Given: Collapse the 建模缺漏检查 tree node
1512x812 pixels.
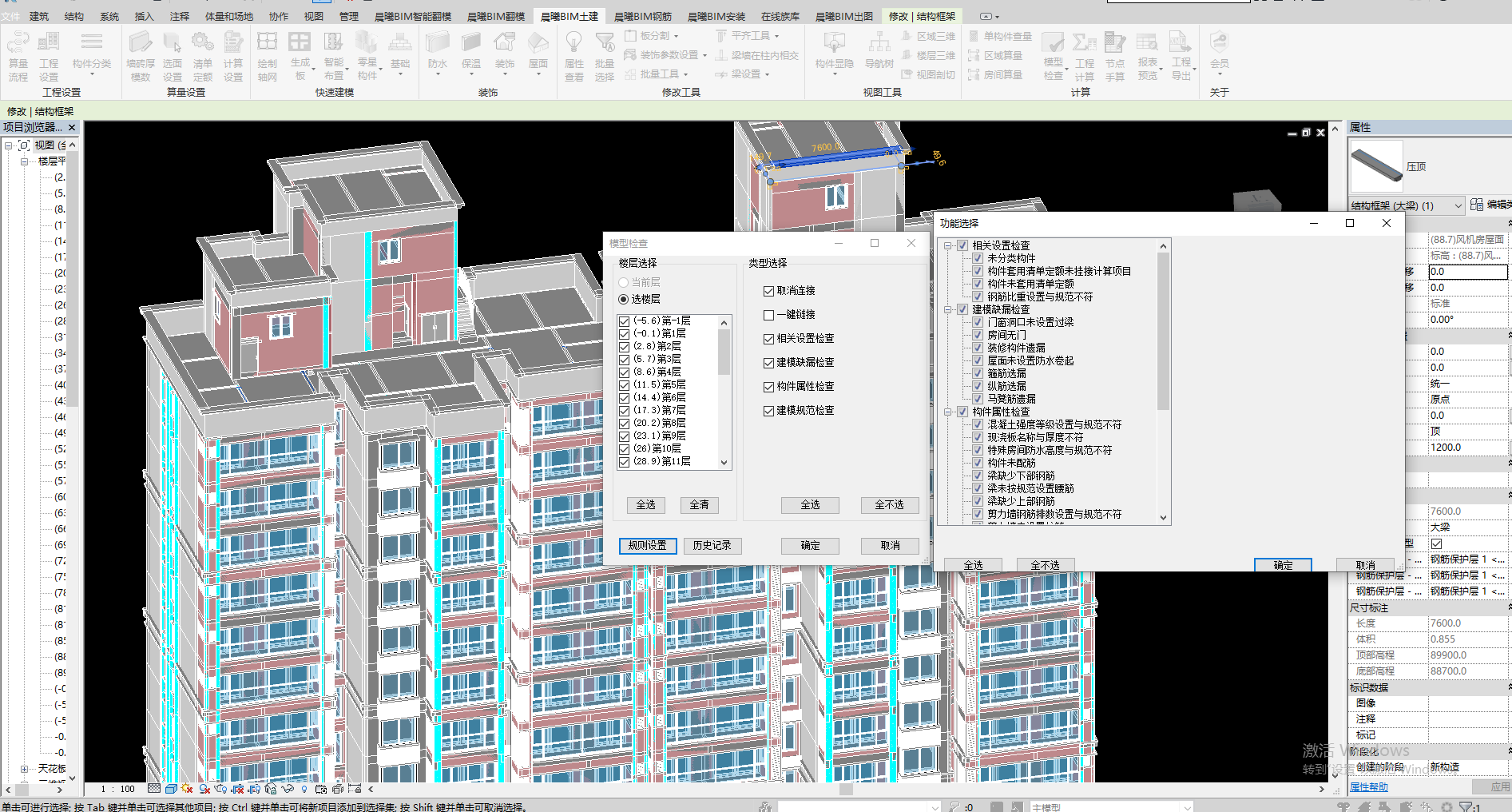Looking at the screenshot, I should (x=948, y=309).
